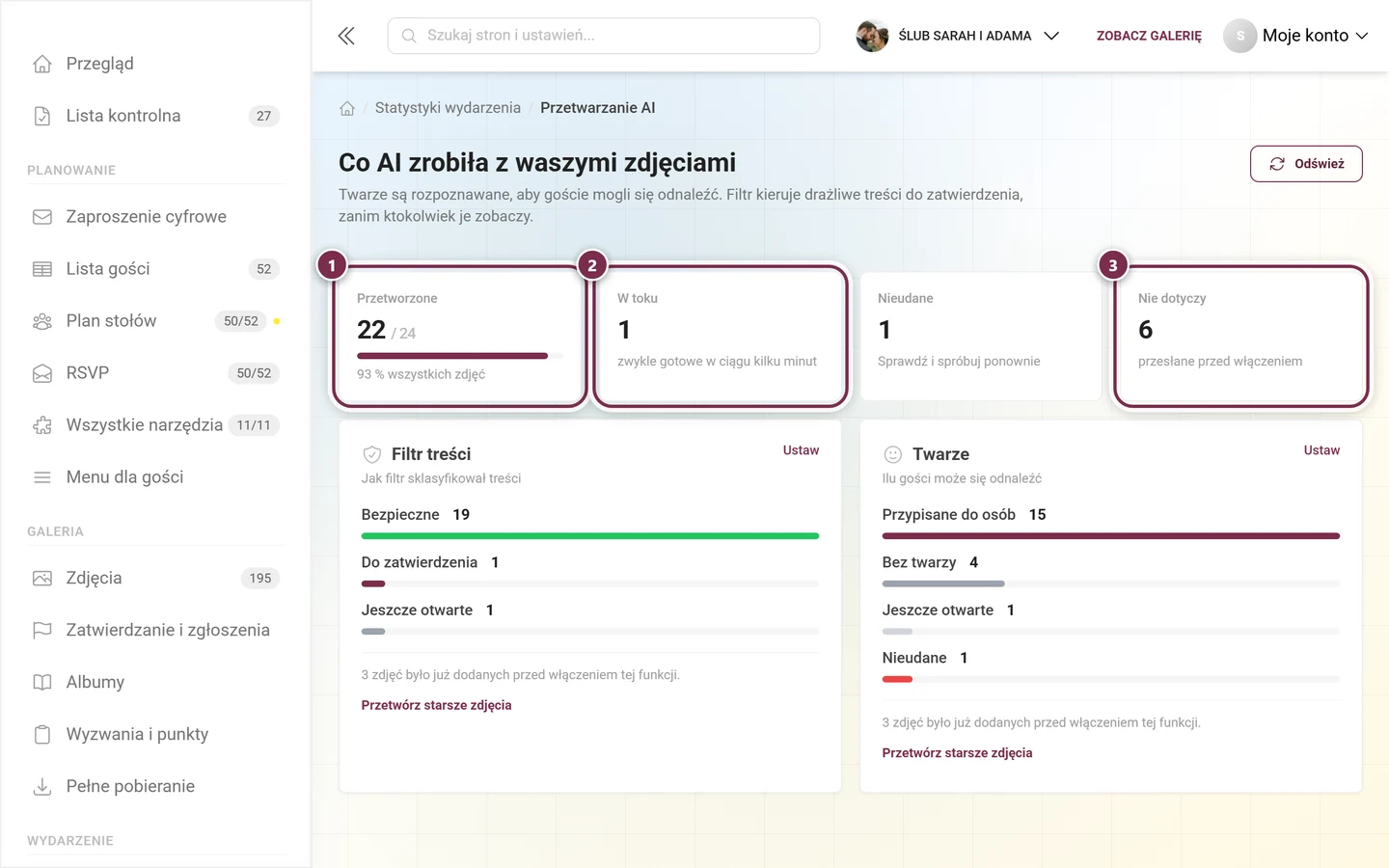
Task: Click the green Bezpieczne progress bar
Action: (590, 536)
